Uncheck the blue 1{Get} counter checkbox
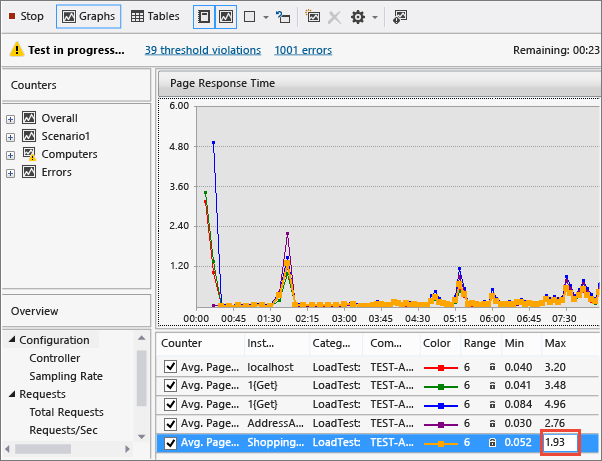602x461 pixels. 170,404
